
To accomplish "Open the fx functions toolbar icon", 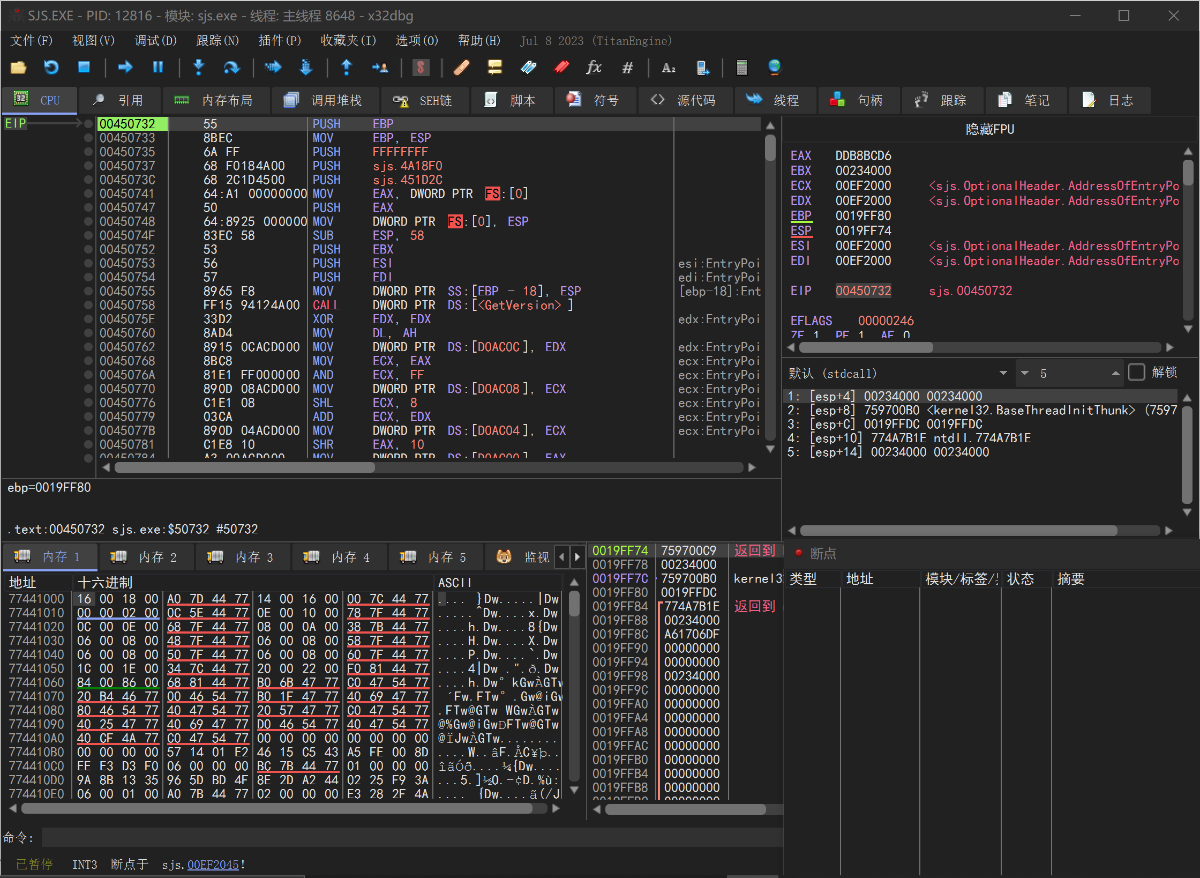I will coord(594,67).
